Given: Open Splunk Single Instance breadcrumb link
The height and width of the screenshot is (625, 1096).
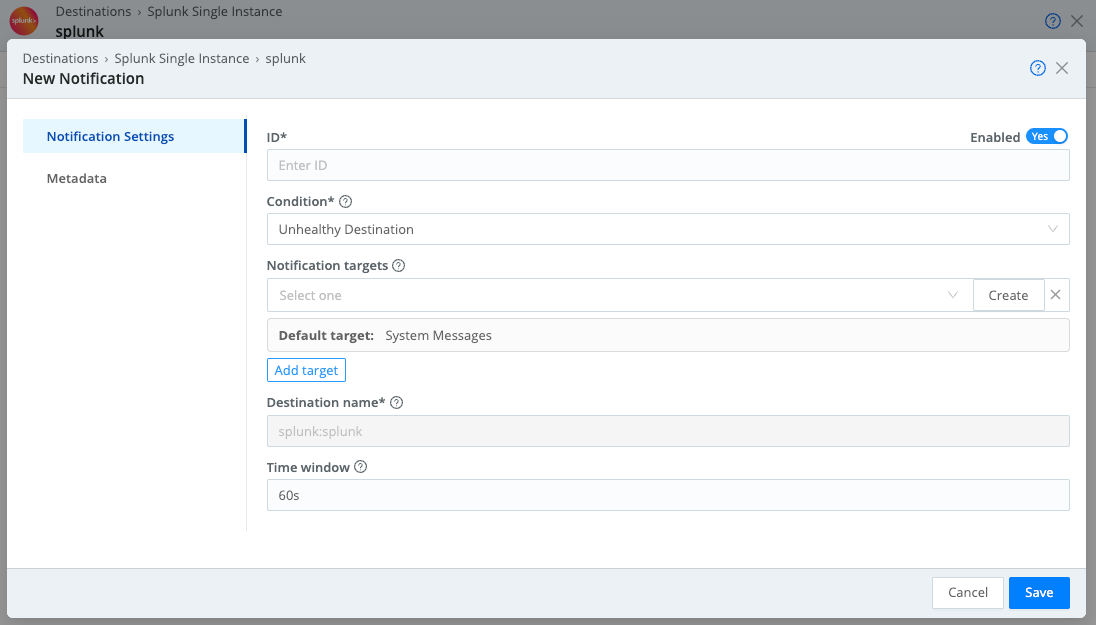Looking at the screenshot, I should (x=181, y=58).
